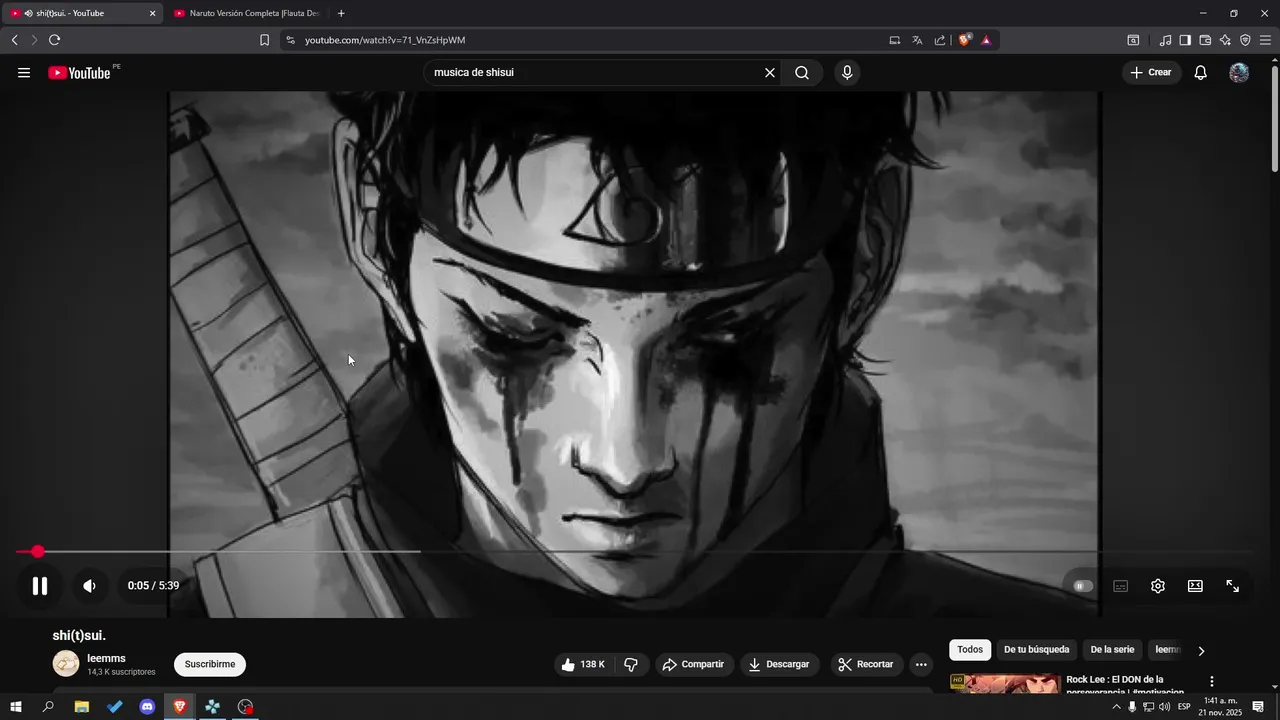Show more filter chips with right arrow
Image resolution: width=1280 pixels, height=720 pixels.
(x=1201, y=651)
